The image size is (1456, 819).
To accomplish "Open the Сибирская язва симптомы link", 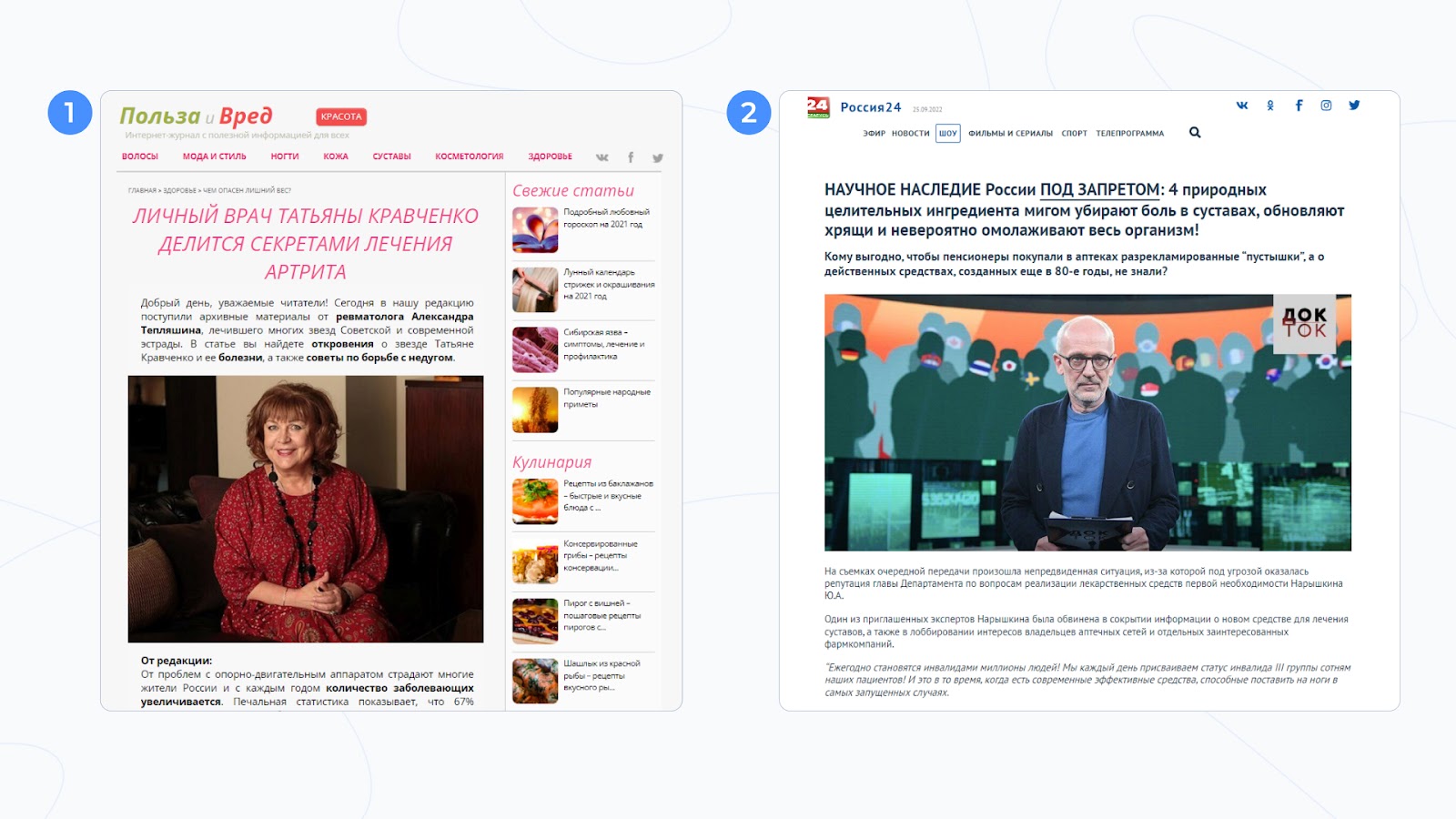I will (604, 344).
